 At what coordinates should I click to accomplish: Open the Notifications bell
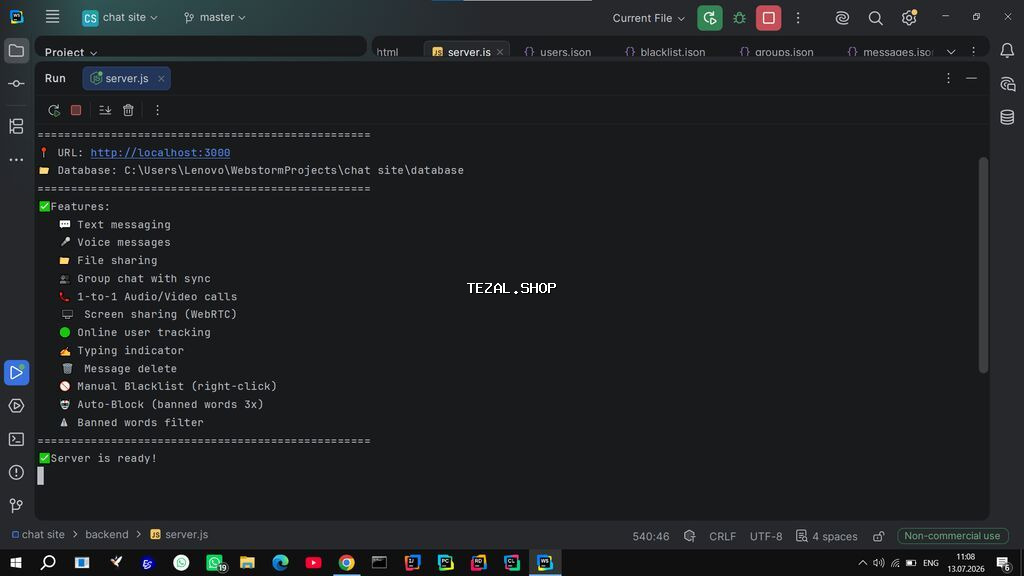click(1007, 50)
